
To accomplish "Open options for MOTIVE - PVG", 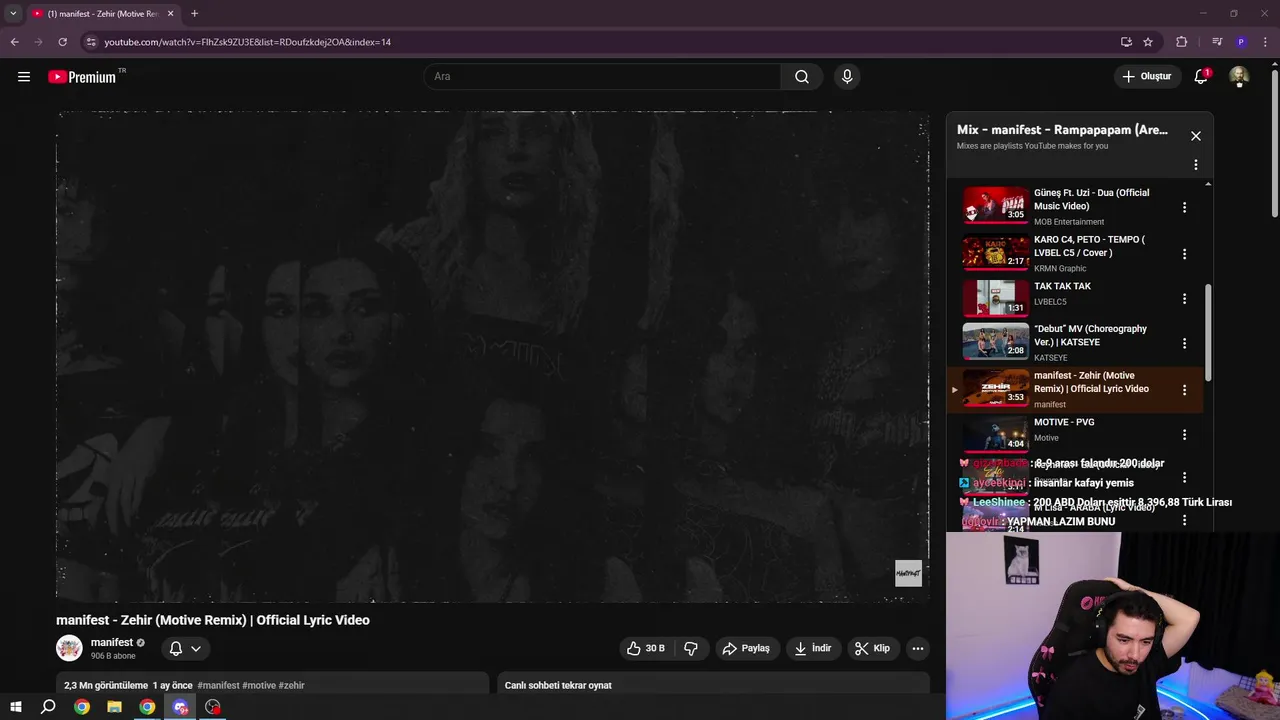I will tap(1184, 435).
